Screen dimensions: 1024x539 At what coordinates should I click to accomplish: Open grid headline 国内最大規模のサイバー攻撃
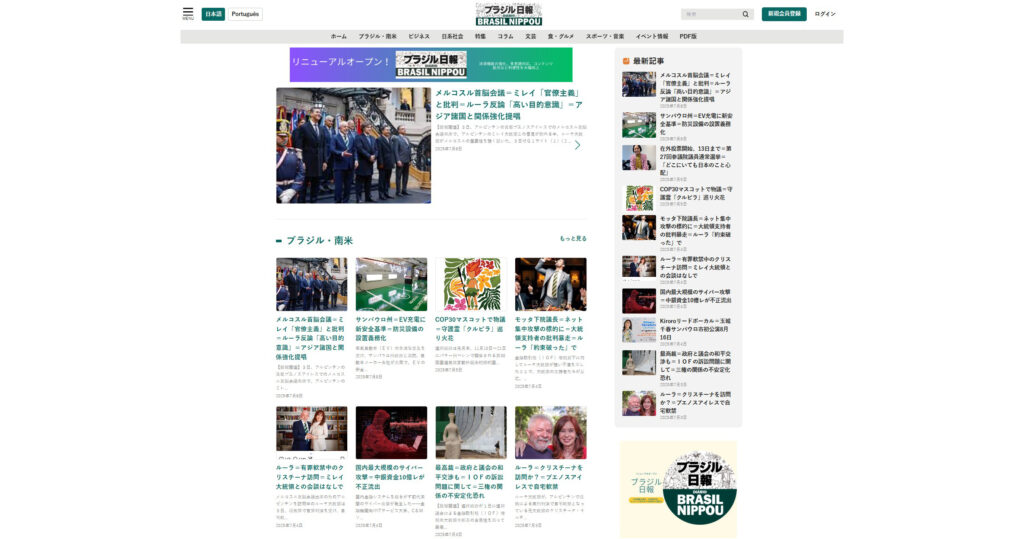point(391,477)
